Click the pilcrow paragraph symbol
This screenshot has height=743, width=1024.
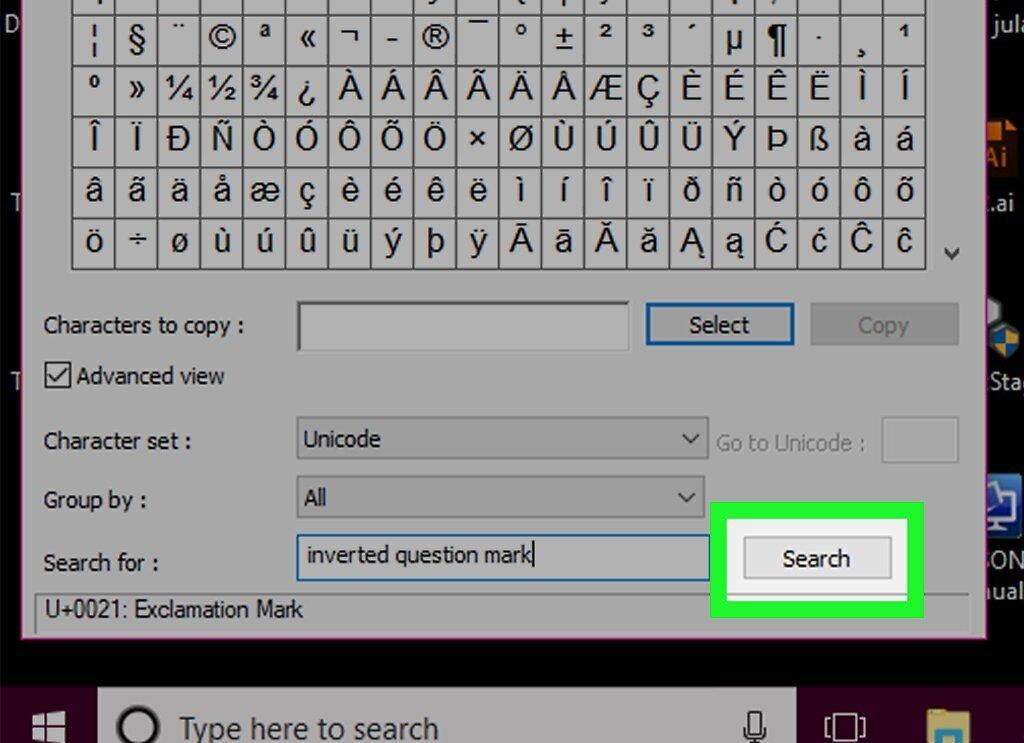(x=776, y=38)
